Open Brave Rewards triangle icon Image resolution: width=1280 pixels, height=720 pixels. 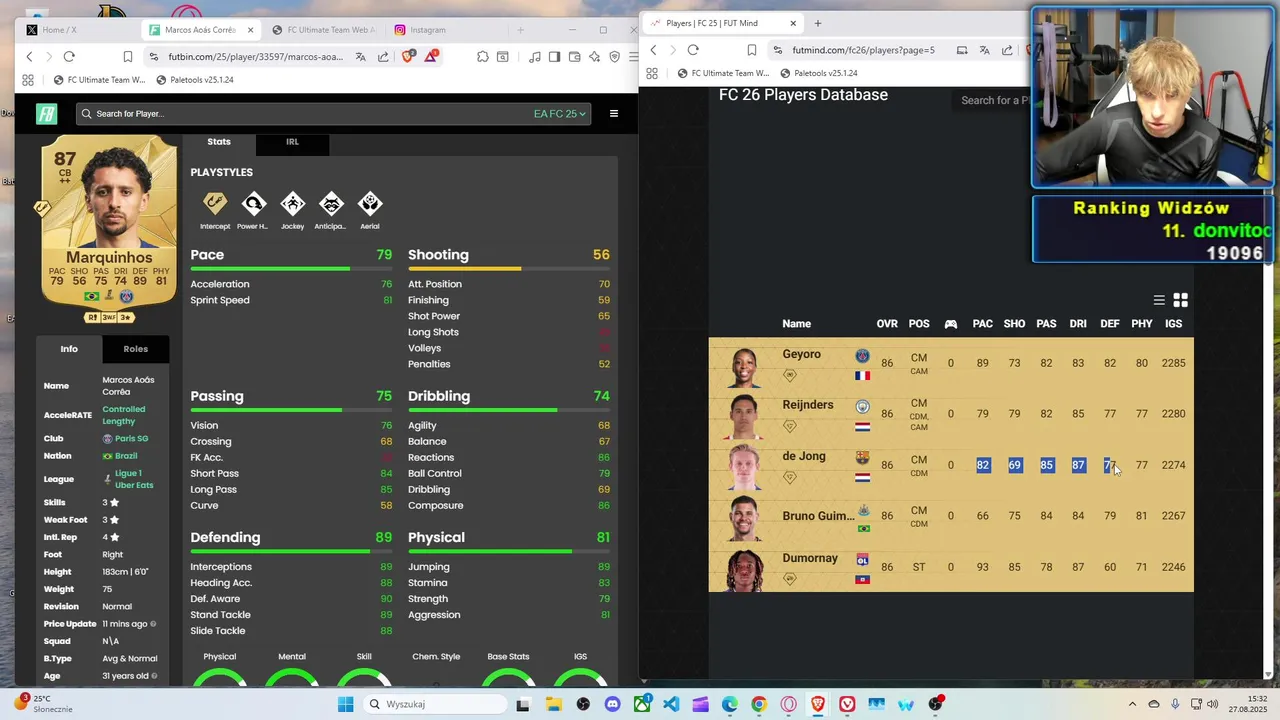coord(431,57)
